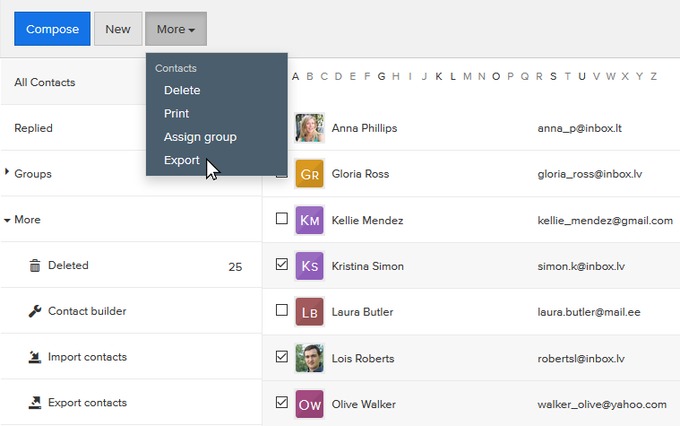The image size is (680, 426).
Task: Open Import contacts
Action: click(87, 357)
